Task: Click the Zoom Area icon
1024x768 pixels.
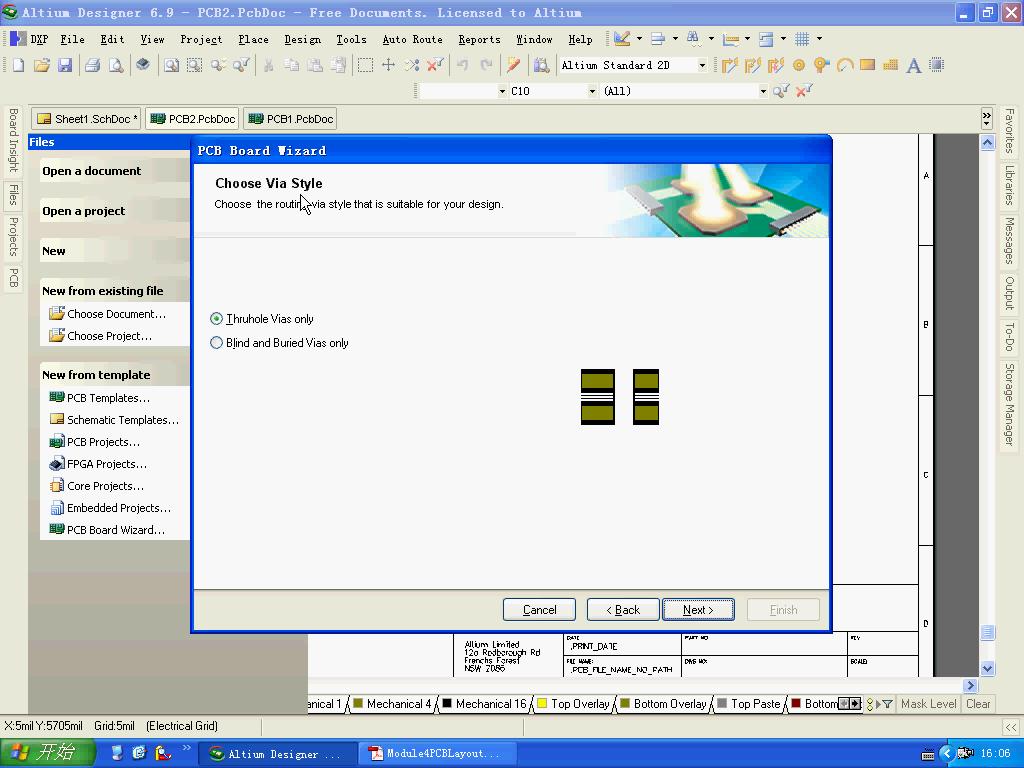Action: tap(195, 65)
